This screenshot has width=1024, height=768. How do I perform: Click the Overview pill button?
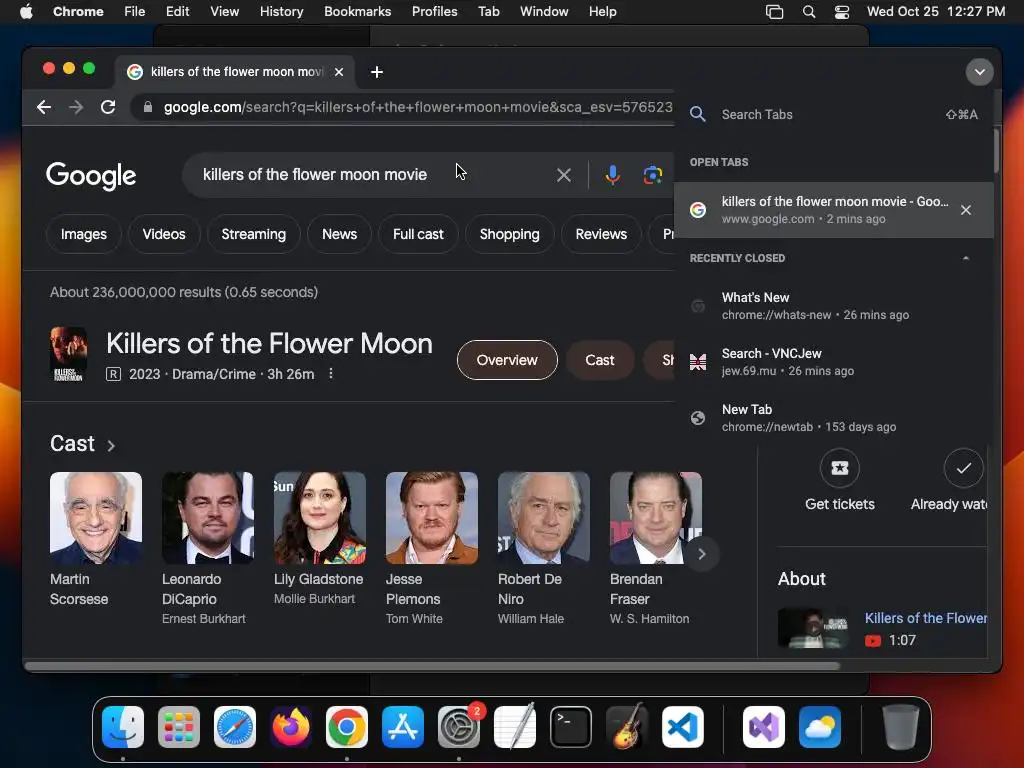(x=507, y=360)
